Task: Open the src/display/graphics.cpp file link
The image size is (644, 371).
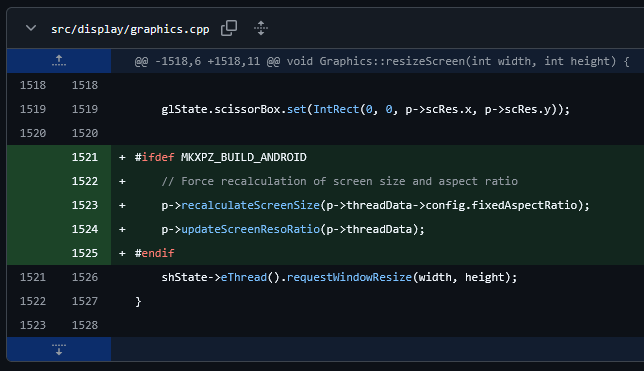Action: [x=130, y=29]
